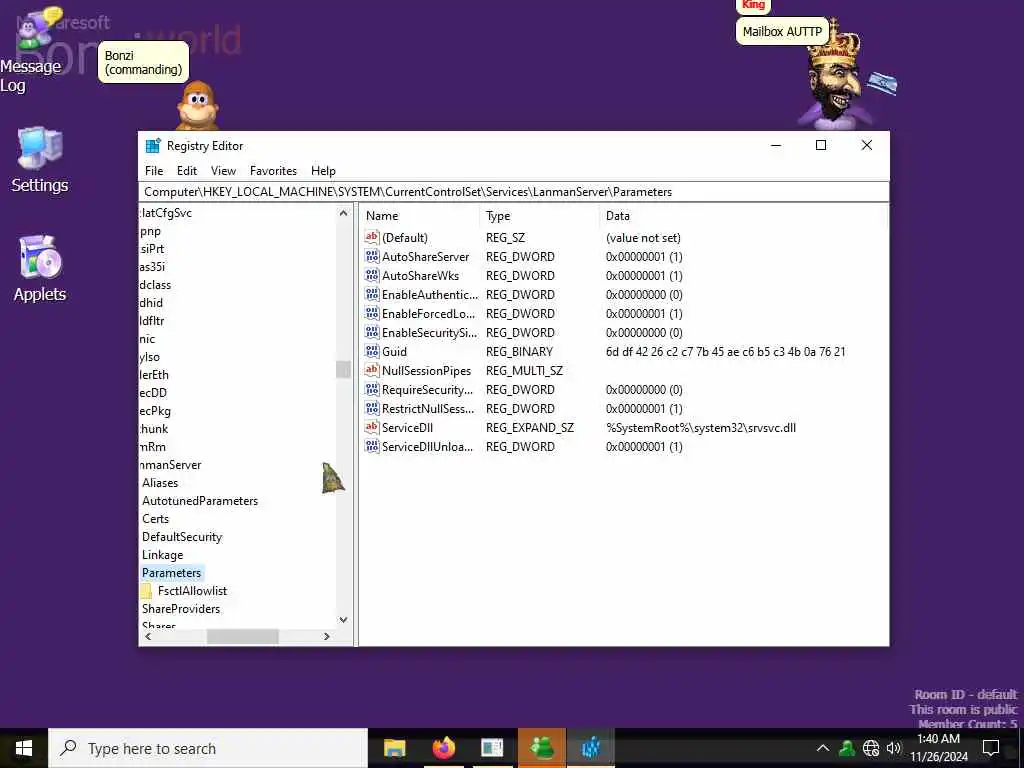The image size is (1024, 768).
Task: Select the EnableForcedLo... value row
Action: (624, 313)
